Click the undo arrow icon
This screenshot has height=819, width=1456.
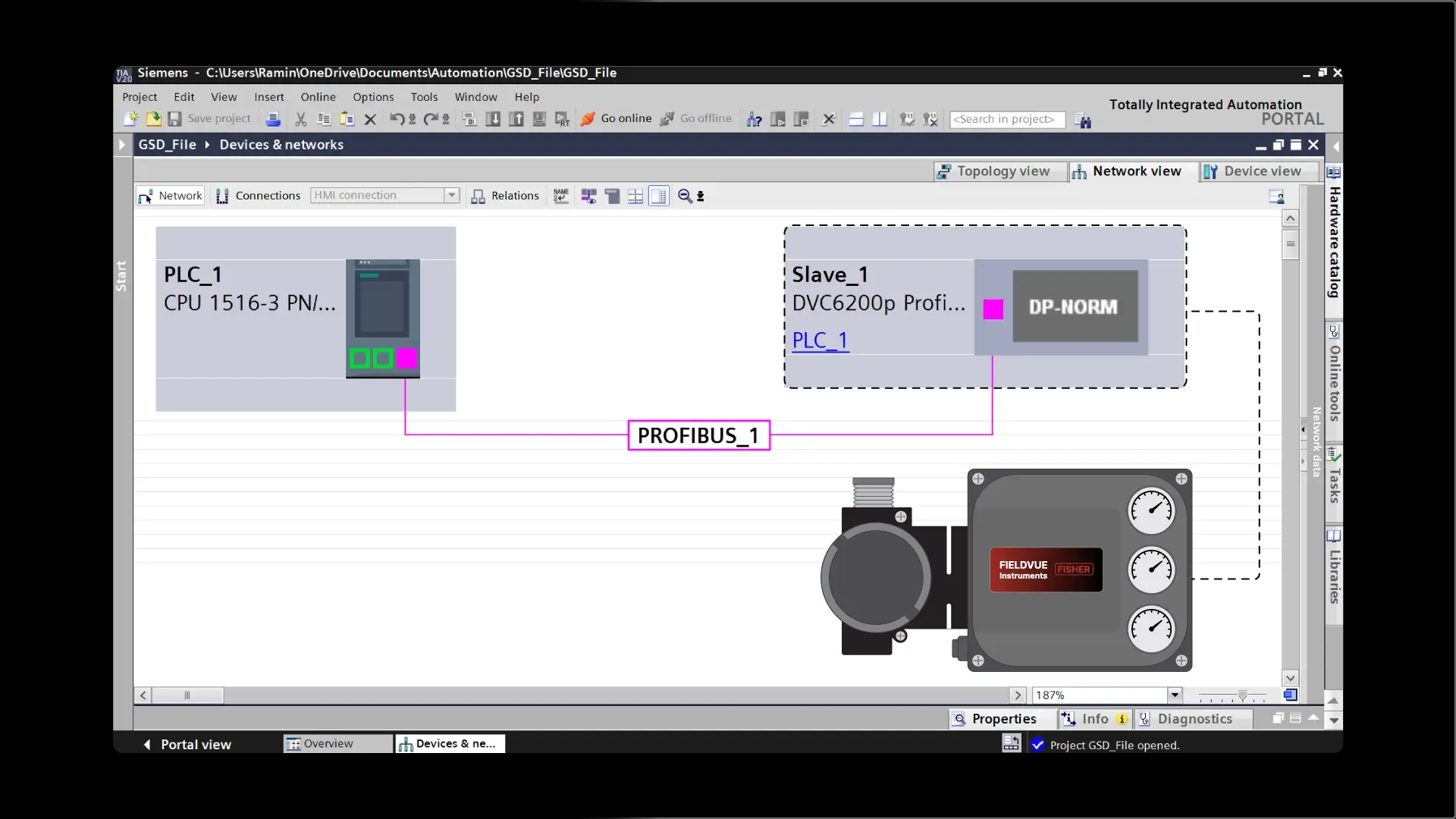[396, 119]
